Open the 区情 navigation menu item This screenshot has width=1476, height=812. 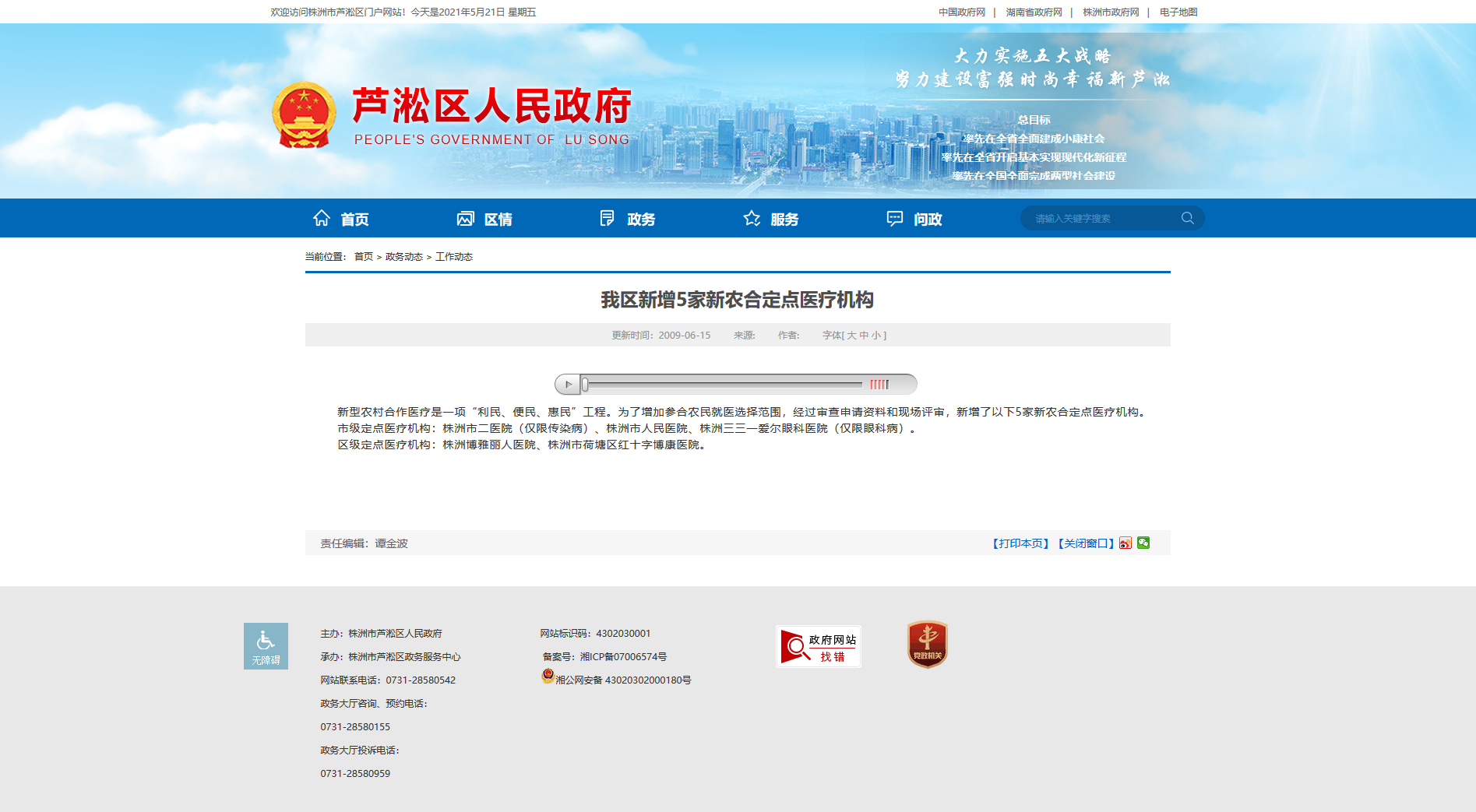(x=484, y=219)
